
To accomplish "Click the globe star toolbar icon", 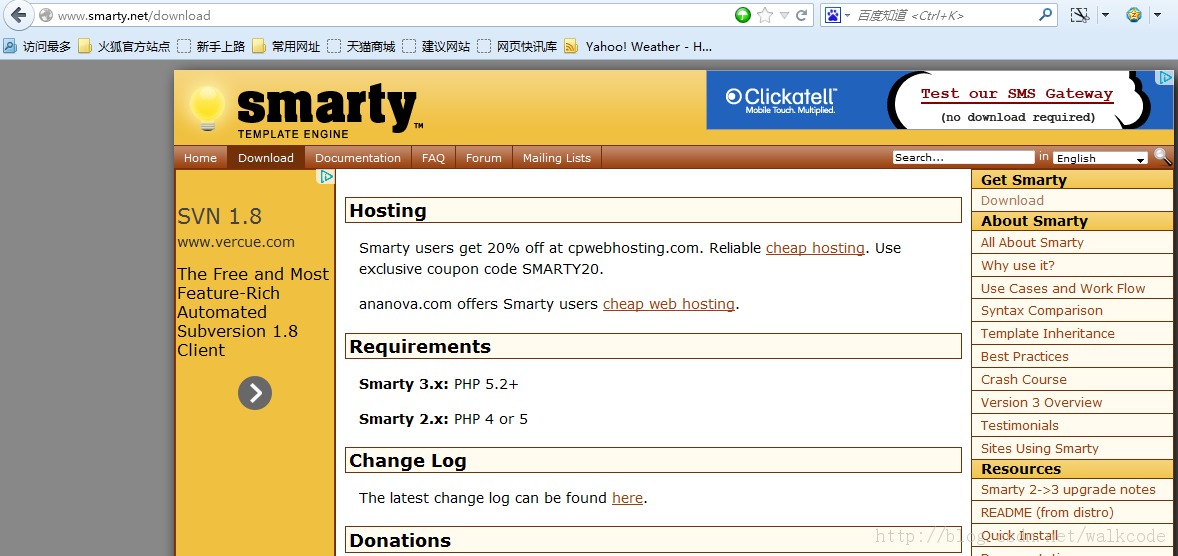I will coord(1134,15).
